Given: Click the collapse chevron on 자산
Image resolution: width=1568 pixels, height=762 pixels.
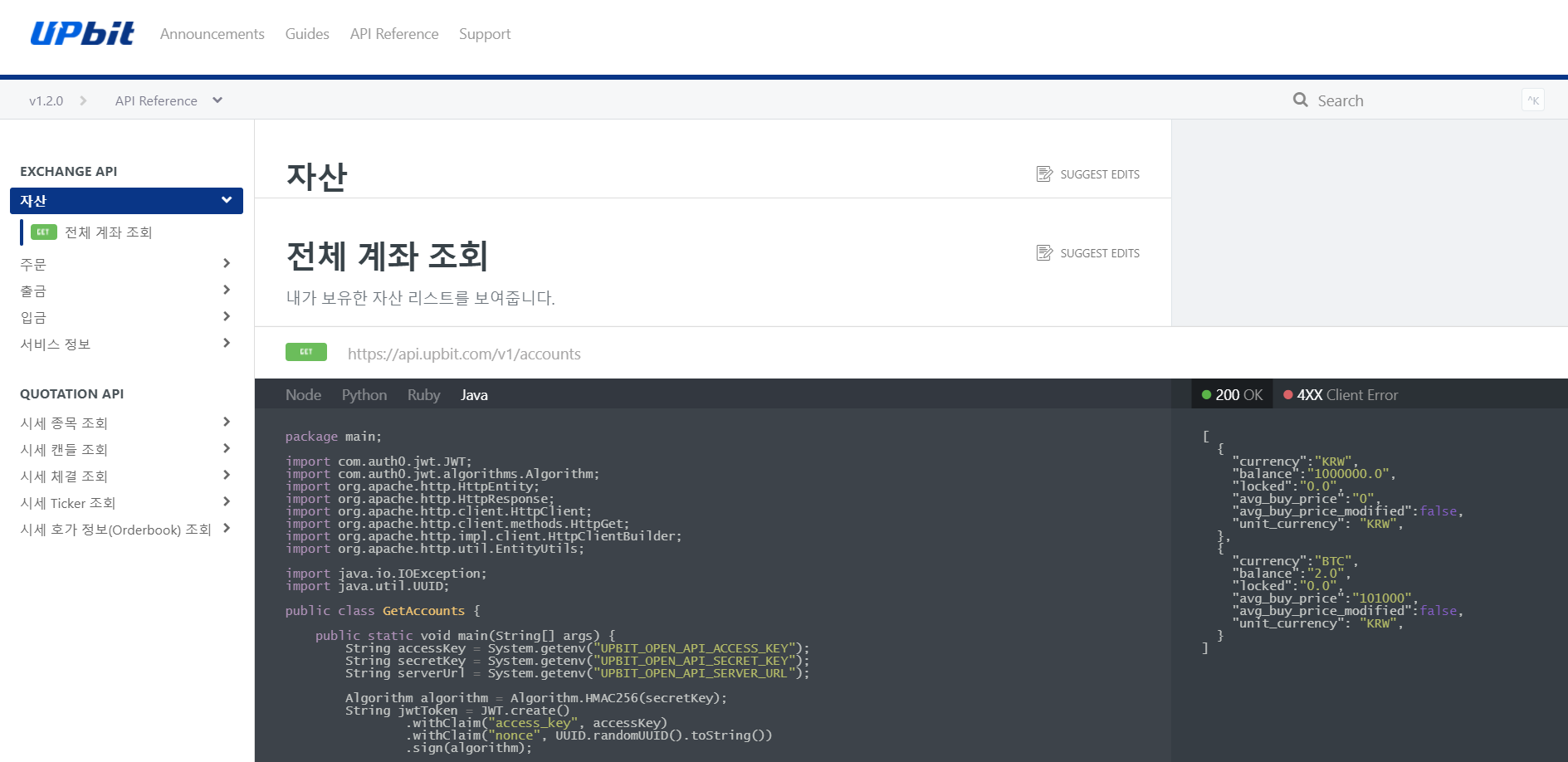Looking at the screenshot, I should [227, 200].
